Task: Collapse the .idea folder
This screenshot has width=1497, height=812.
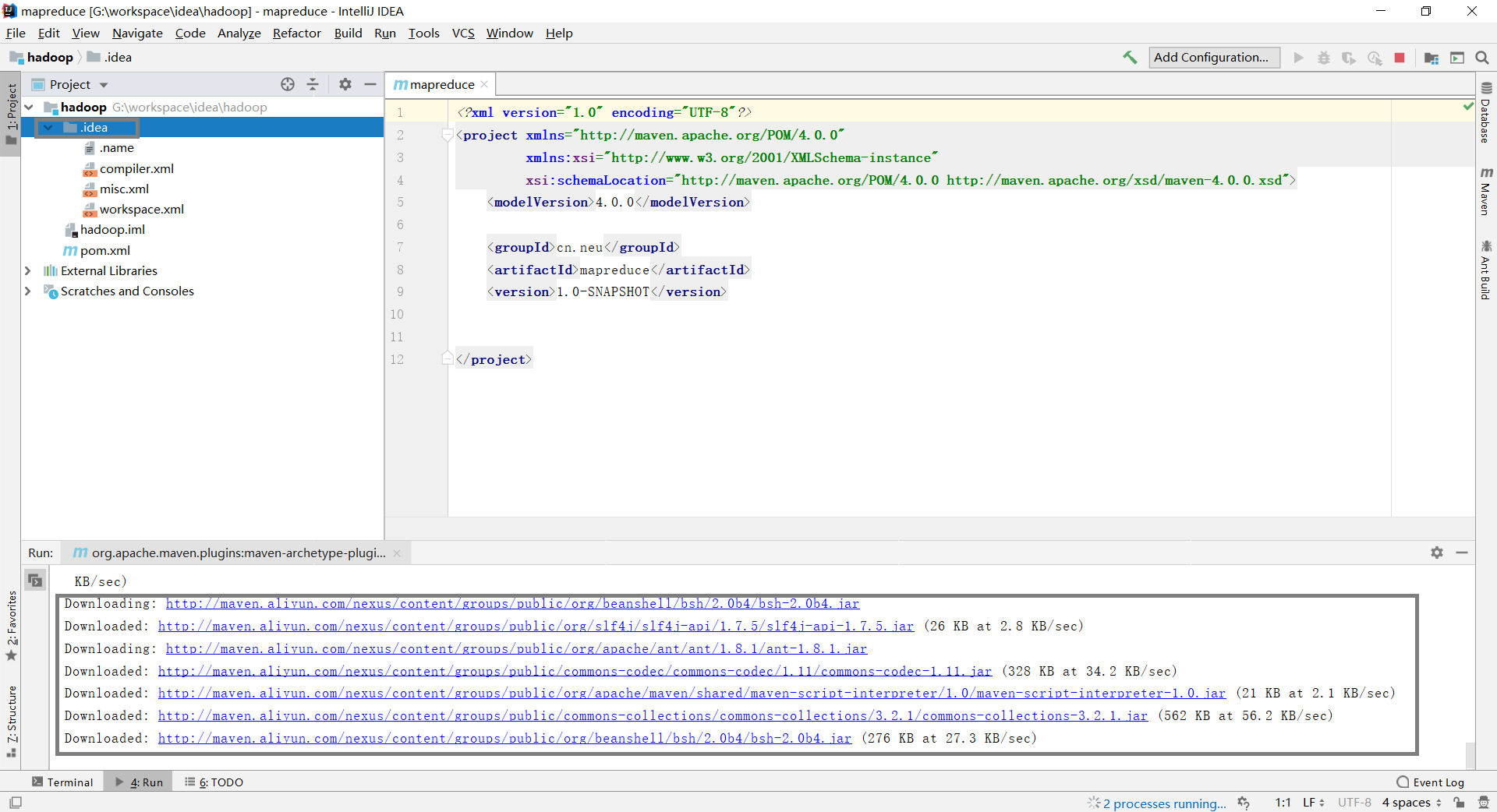Action: pyautogui.click(x=48, y=128)
